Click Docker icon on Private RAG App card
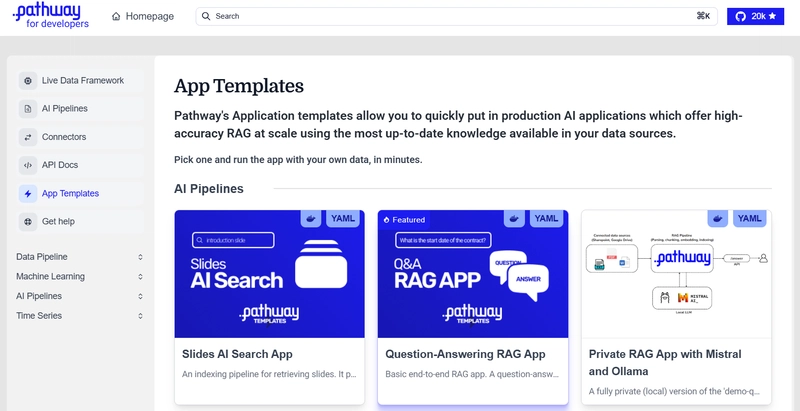800x411 pixels. click(x=718, y=219)
